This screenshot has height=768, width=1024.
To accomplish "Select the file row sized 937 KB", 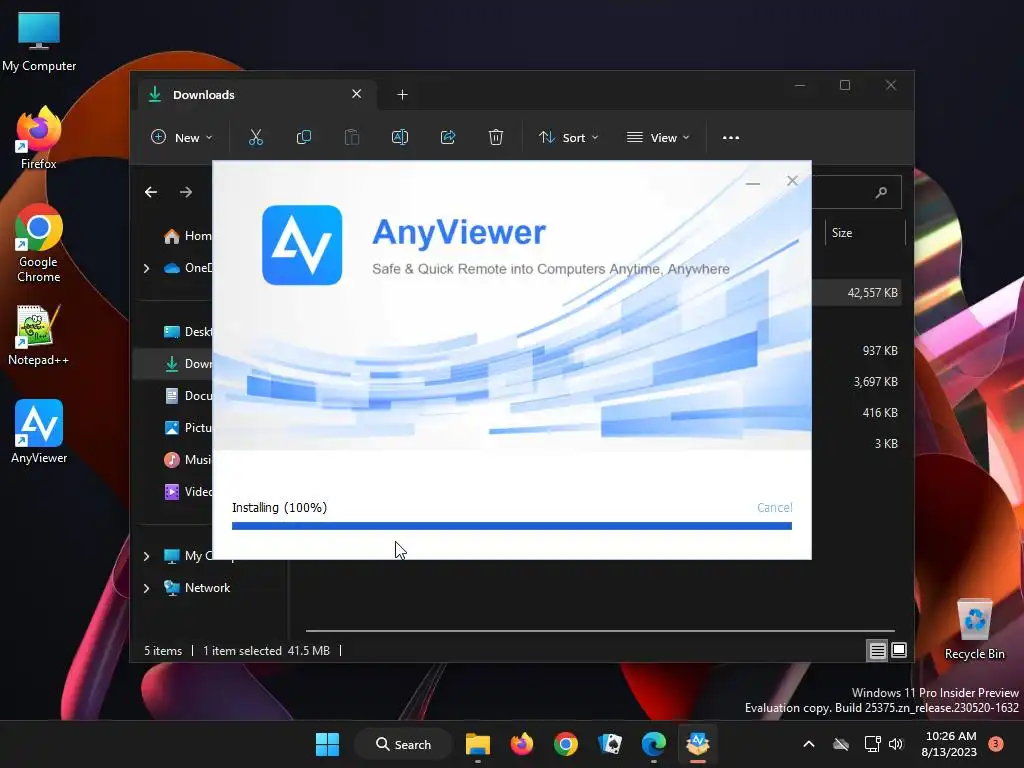I will tap(857, 351).
